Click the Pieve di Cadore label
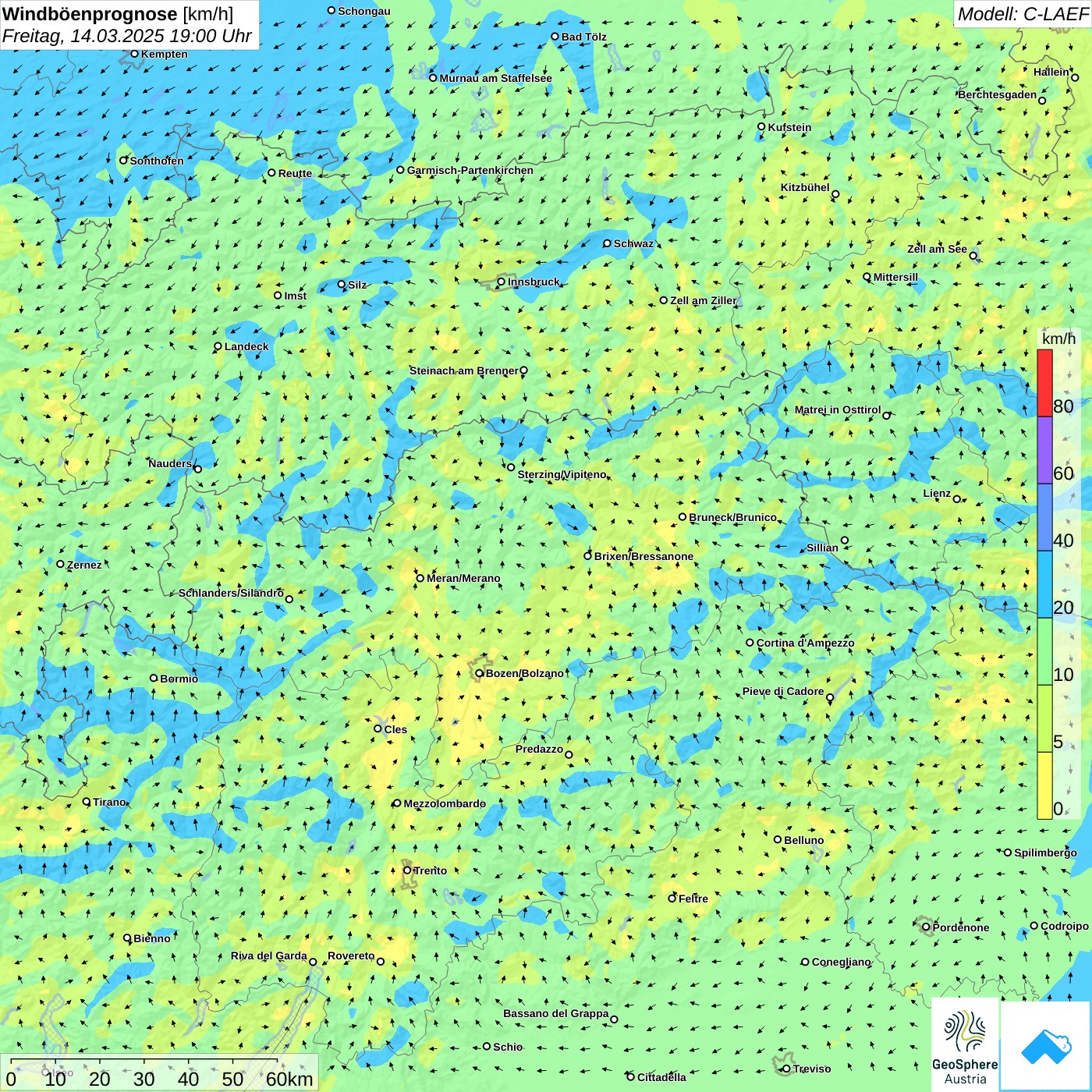Viewport: 1092px width, 1092px height. pyautogui.click(x=783, y=691)
